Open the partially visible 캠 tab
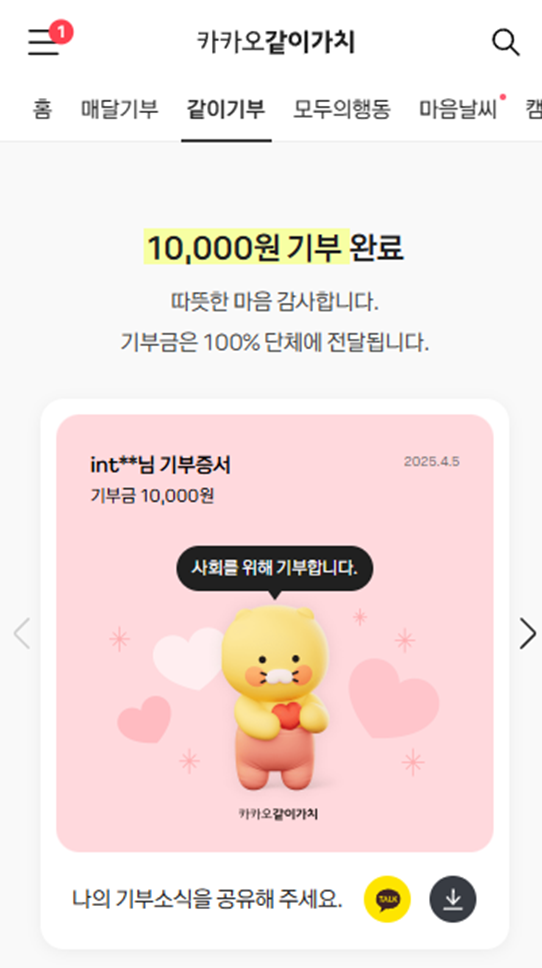The width and height of the screenshot is (542, 968). 533,109
